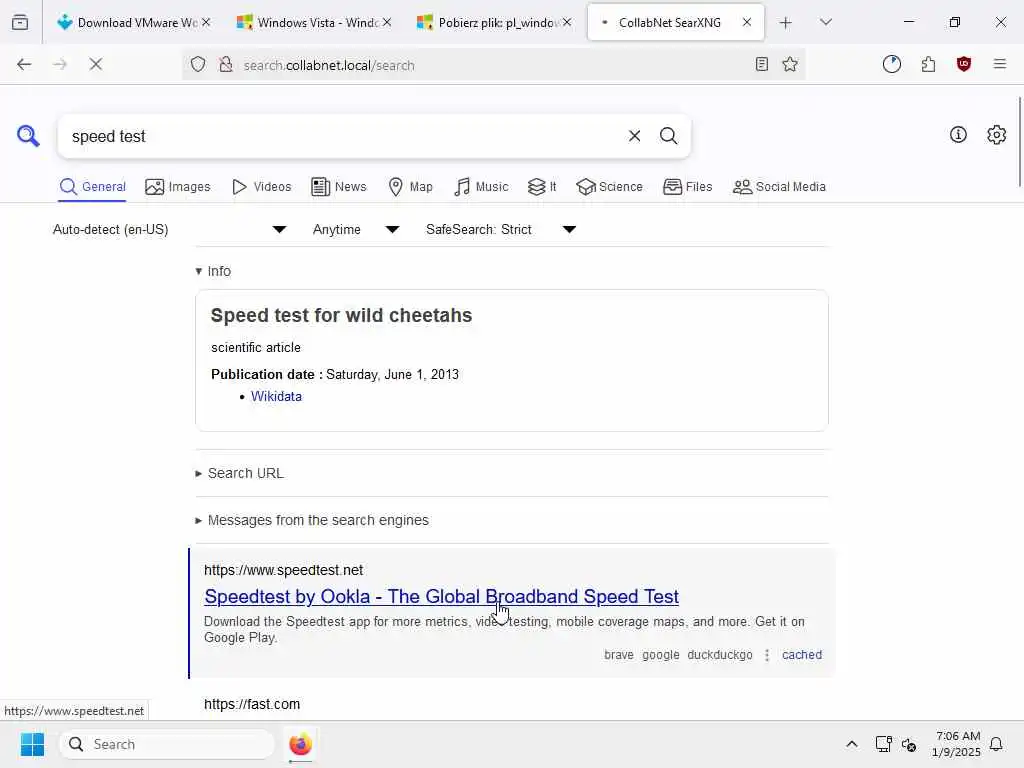Expand the Search URL section

239,473
